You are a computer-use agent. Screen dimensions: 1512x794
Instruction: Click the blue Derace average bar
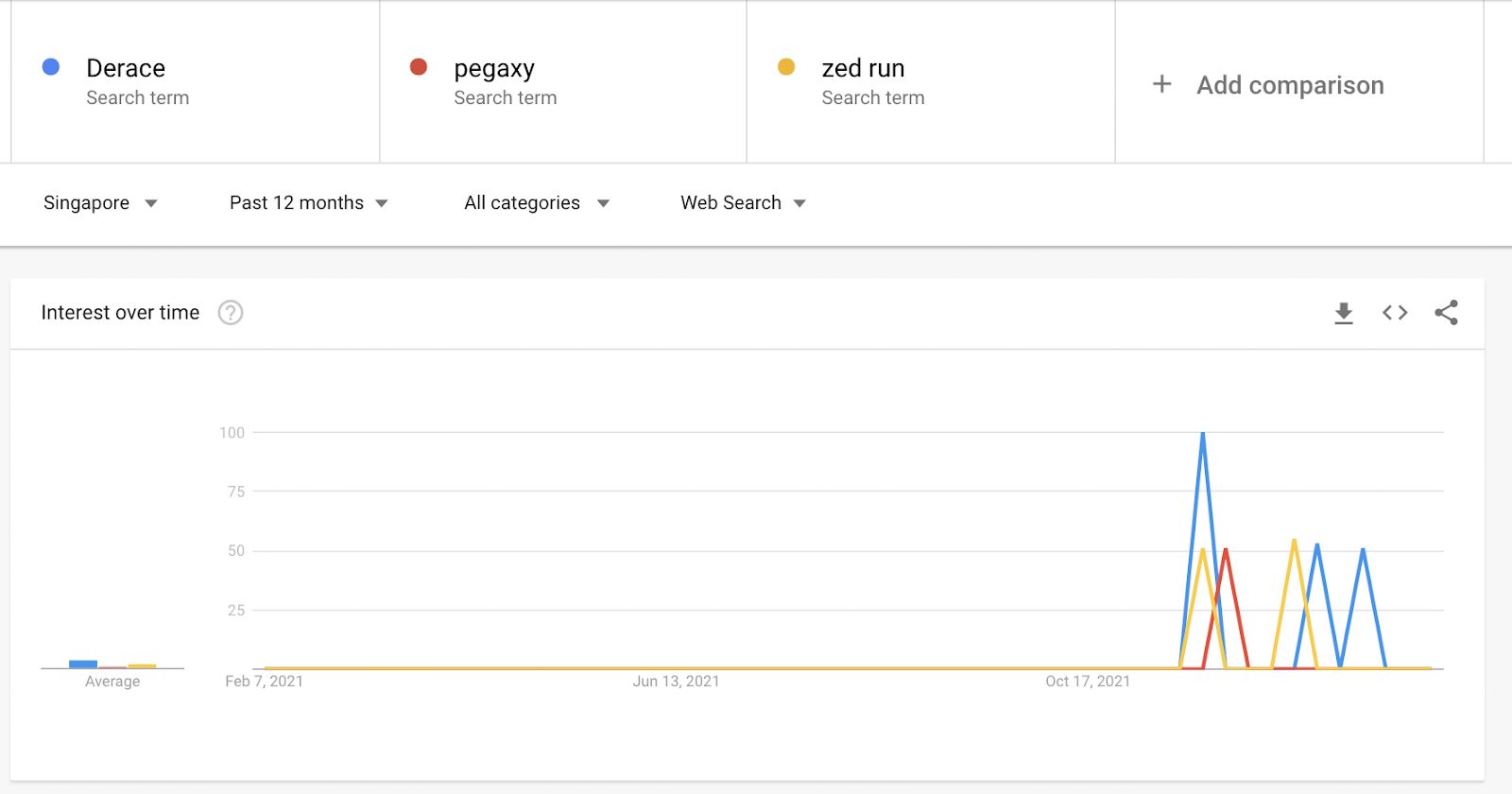click(x=83, y=664)
